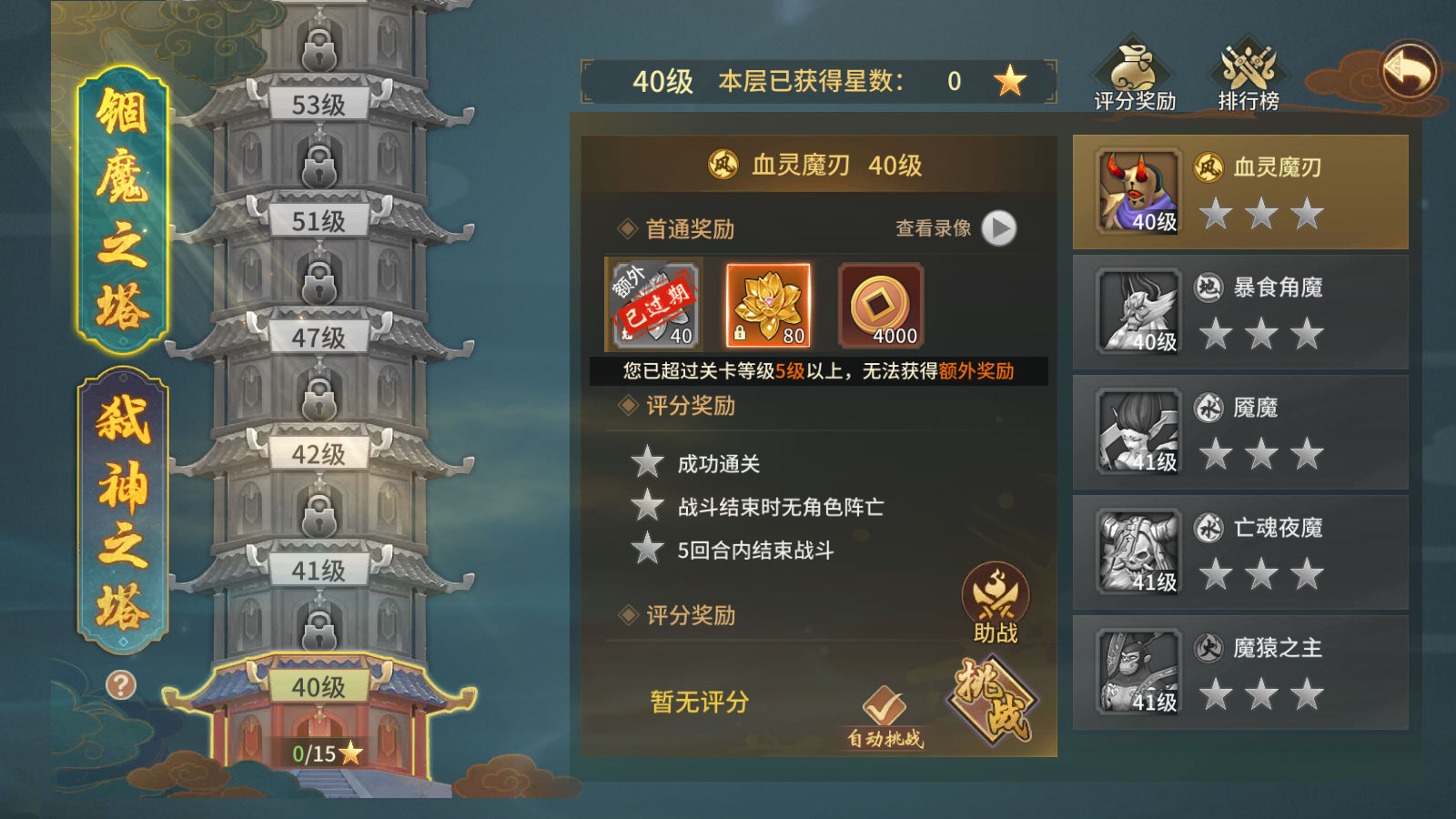This screenshot has width=1456, height=819.
Task: Click the expired 额外 extra reward item
Action: click(x=653, y=306)
